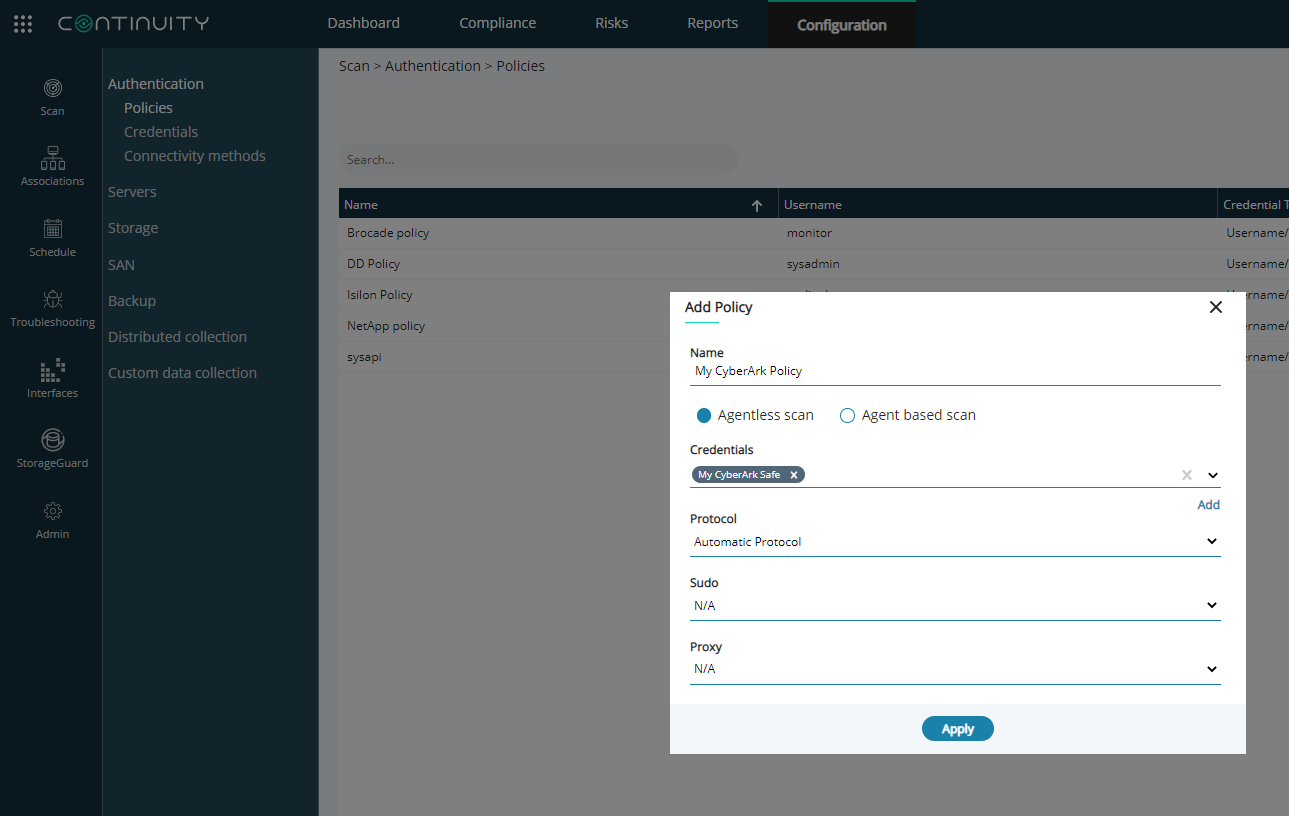The width and height of the screenshot is (1289, 816).
Task: Click the Continuity logo
Action: click(134, 24)
